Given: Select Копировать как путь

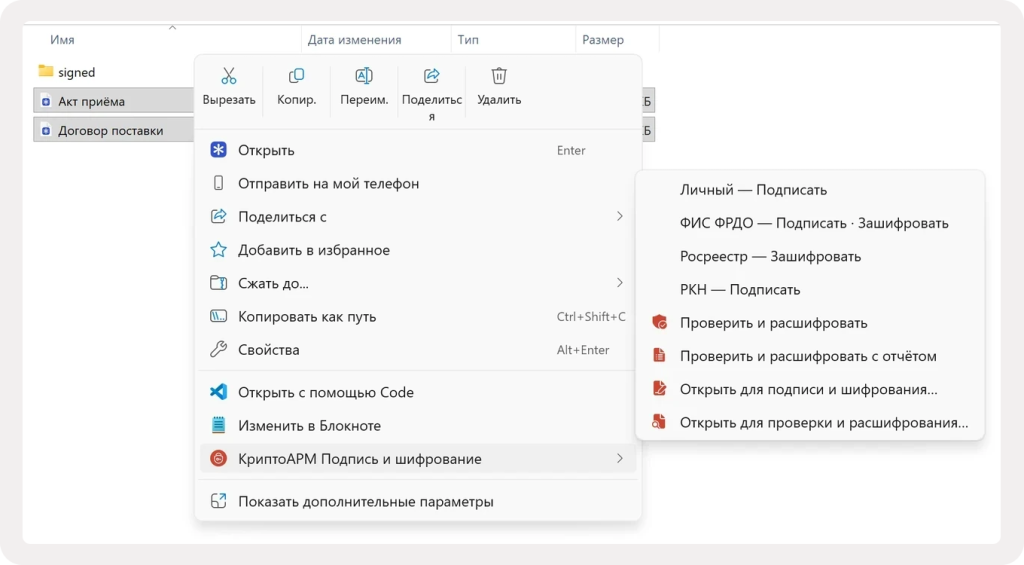Looking at the screenshot, I should (x=418, y=316).
